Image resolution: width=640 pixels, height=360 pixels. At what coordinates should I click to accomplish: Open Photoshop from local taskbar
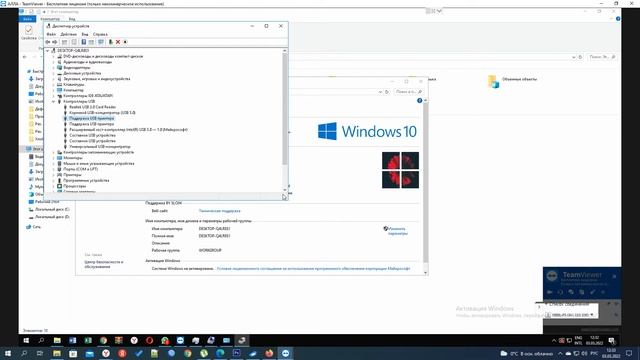click(x=236, y=353)
